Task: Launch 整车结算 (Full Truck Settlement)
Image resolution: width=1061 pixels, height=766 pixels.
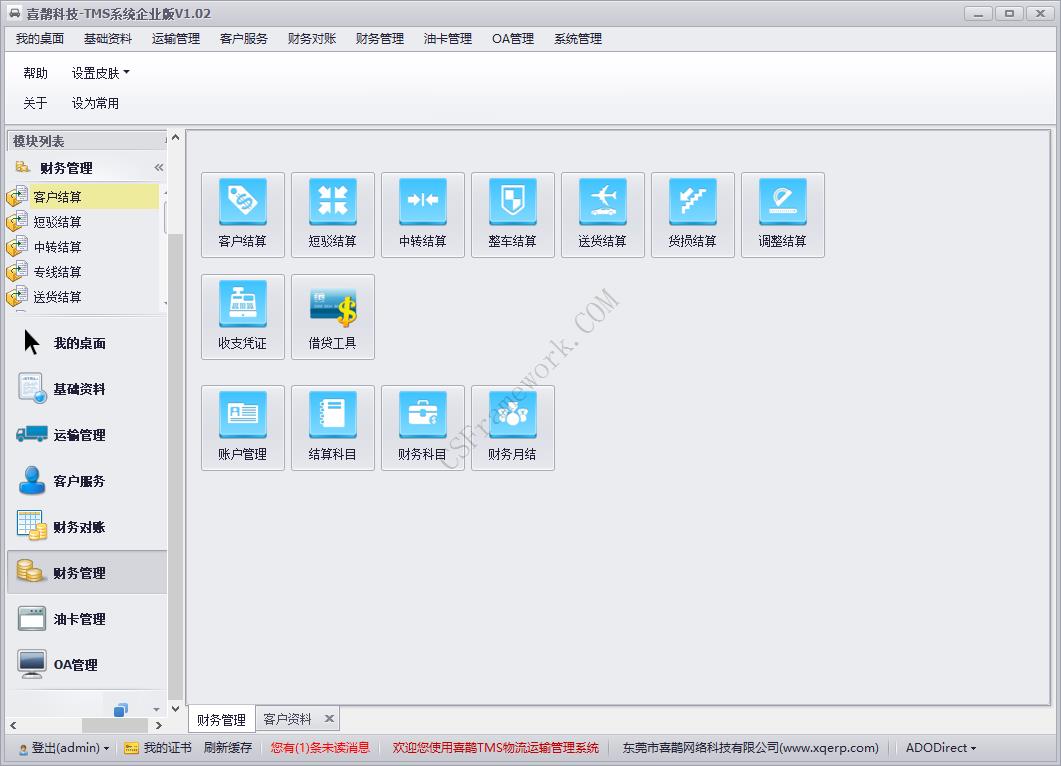Action: click(512, 214)
